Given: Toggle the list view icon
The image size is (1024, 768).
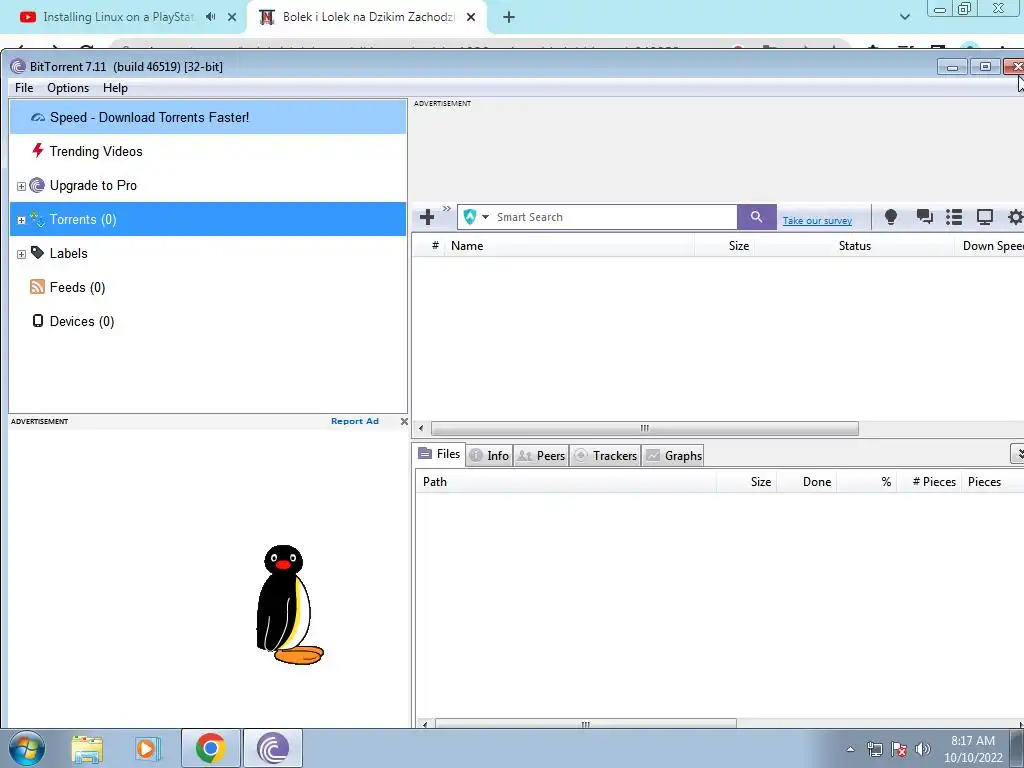Looking at the screenshot, I should coord(954,217).
